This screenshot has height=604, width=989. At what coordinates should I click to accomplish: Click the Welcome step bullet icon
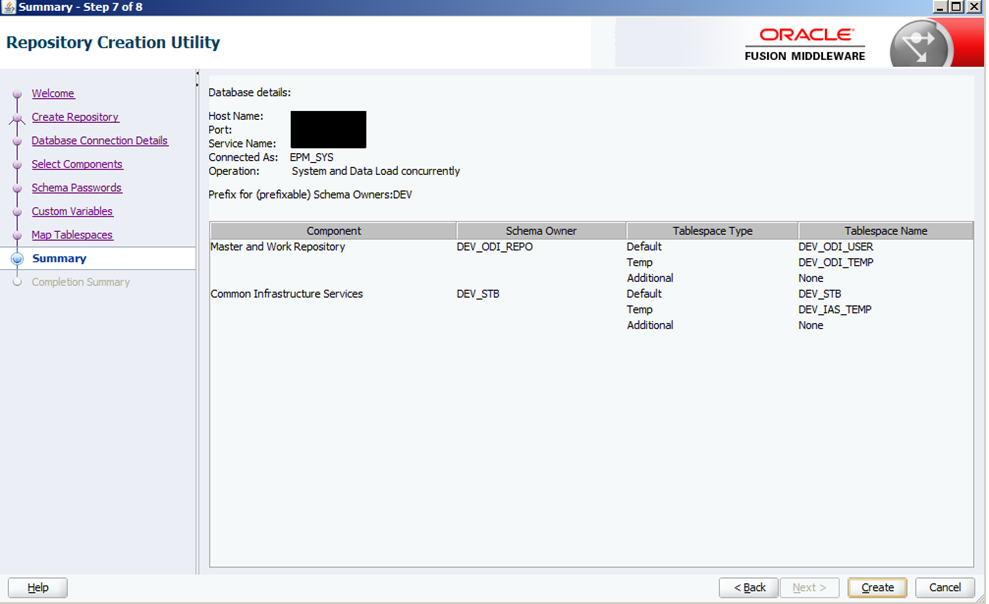tap(17, 94)
